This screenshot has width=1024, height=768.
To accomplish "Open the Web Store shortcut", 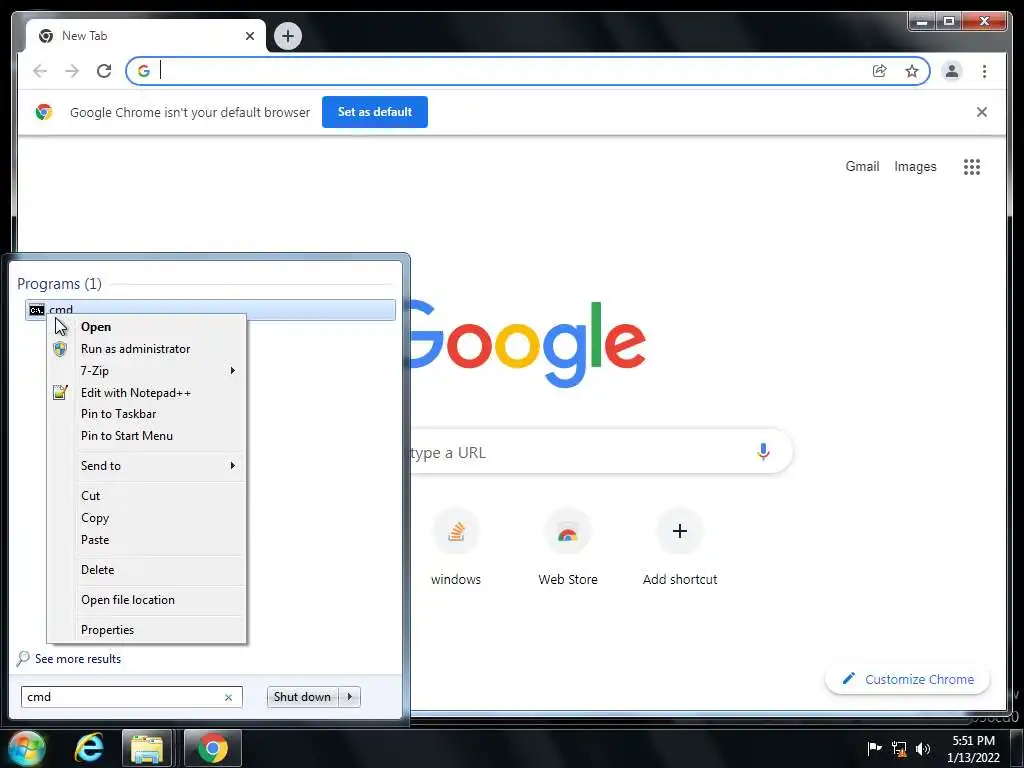I will (568, 547).
